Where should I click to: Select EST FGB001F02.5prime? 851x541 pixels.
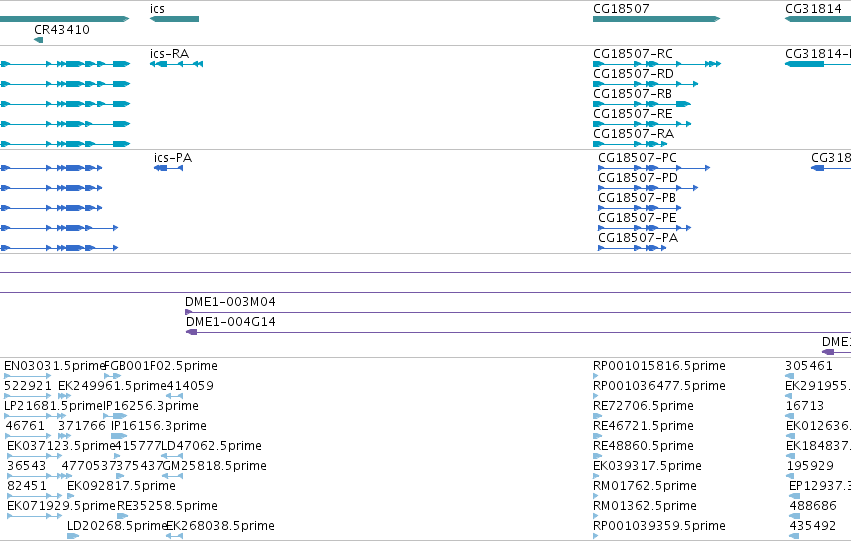tap(161, 366)
